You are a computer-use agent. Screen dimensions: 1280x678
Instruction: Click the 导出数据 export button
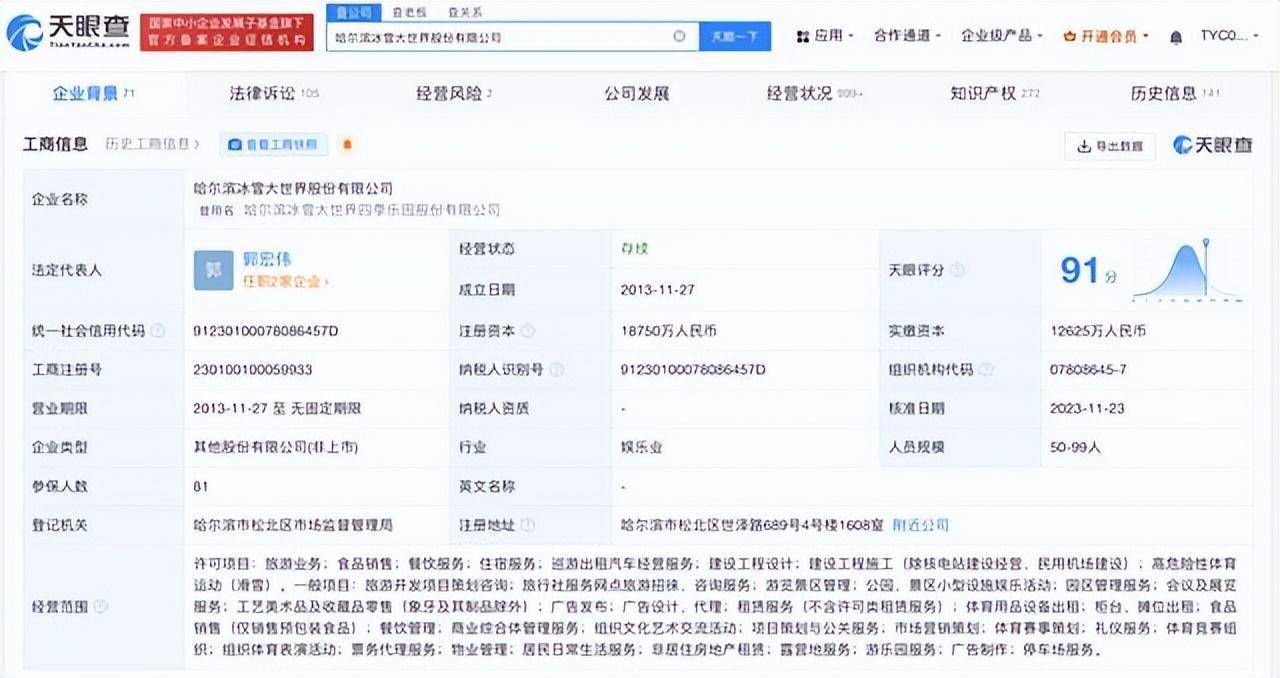(x=1110, y=146)
